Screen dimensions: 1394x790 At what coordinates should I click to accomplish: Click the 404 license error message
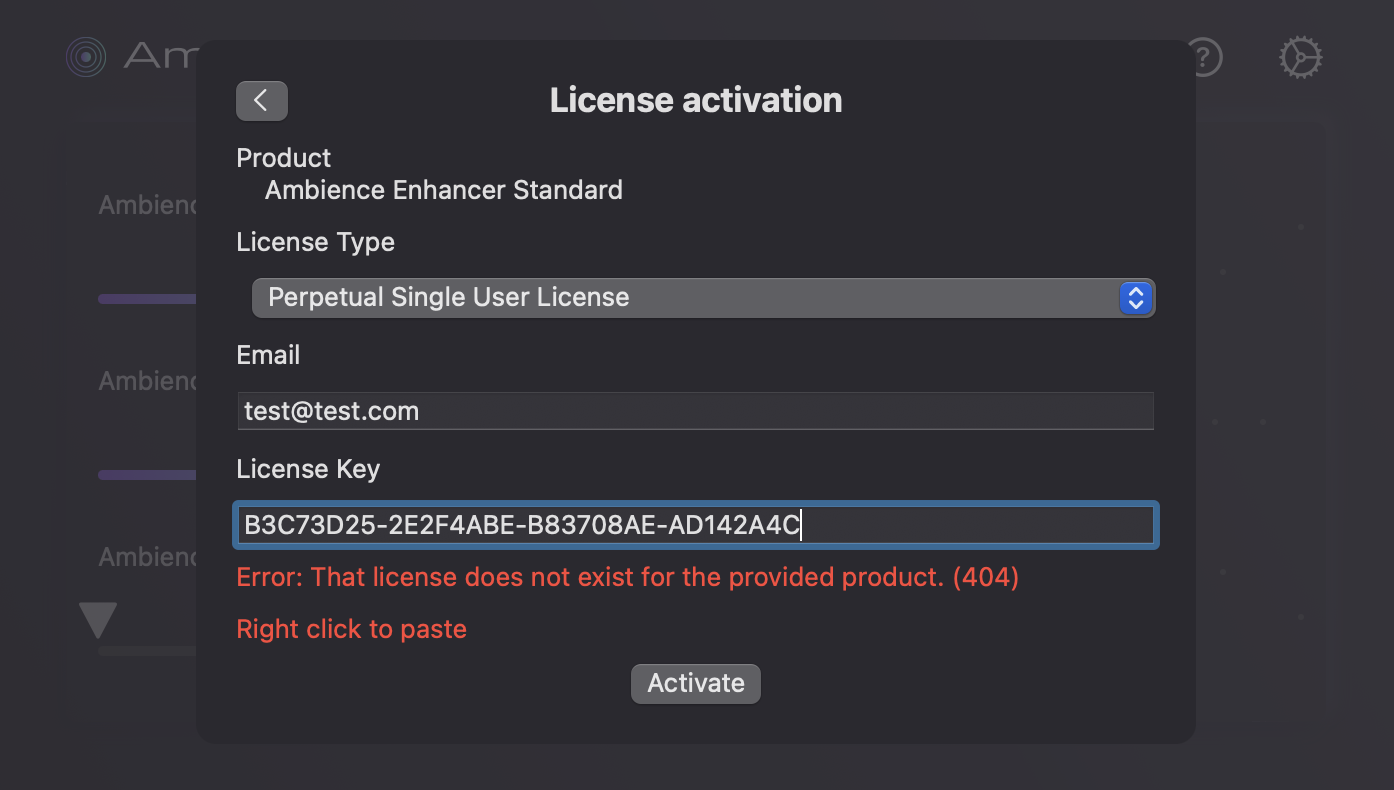pyautogui.click(x=626, y=577)
